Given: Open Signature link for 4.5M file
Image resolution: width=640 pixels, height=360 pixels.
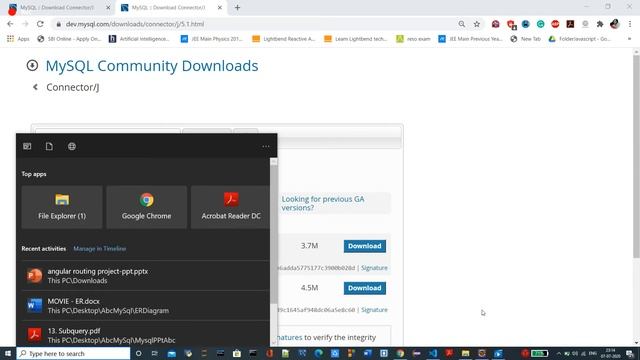Looking at the screenshot, I should click(374, 310).
